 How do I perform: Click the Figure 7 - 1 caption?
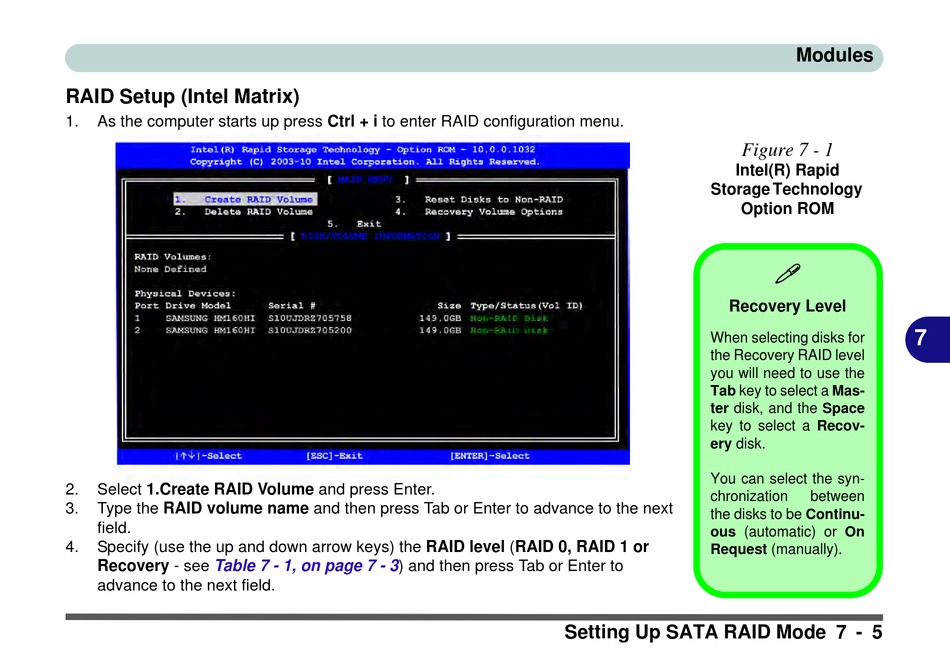click(x=787, y=150)
